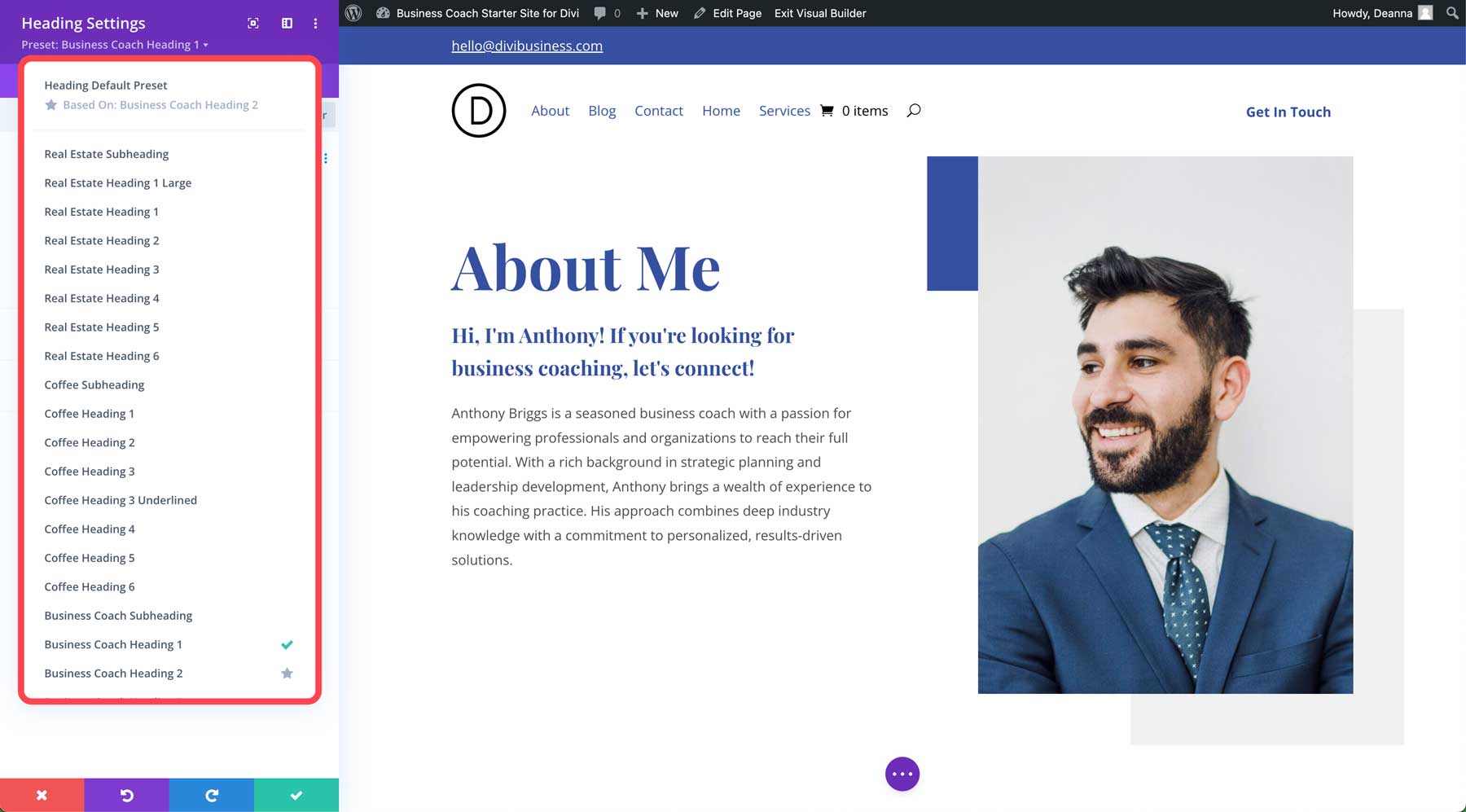
Task: Discard changes using the red X icon
Action: click(42, 795)
